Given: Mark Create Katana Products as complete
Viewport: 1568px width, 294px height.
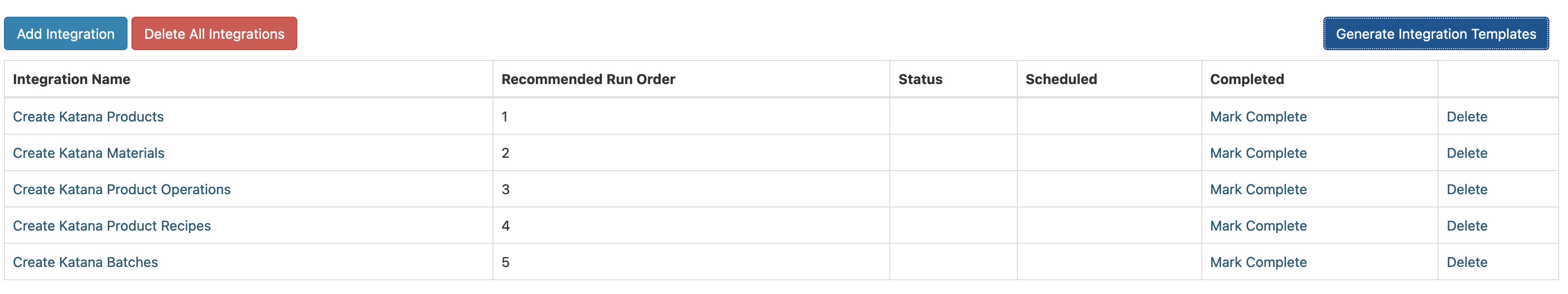Looking at the screenshot, I should point(1257,117).
